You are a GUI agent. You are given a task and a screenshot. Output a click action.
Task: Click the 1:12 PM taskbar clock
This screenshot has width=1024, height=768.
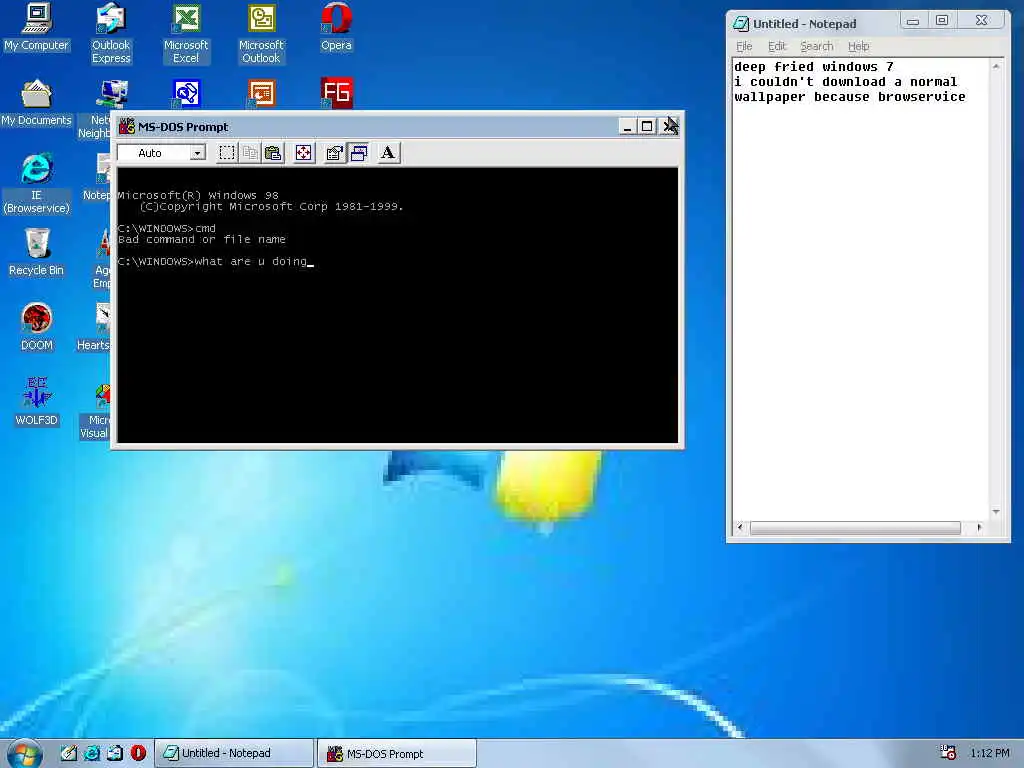[x=989, y=753]
